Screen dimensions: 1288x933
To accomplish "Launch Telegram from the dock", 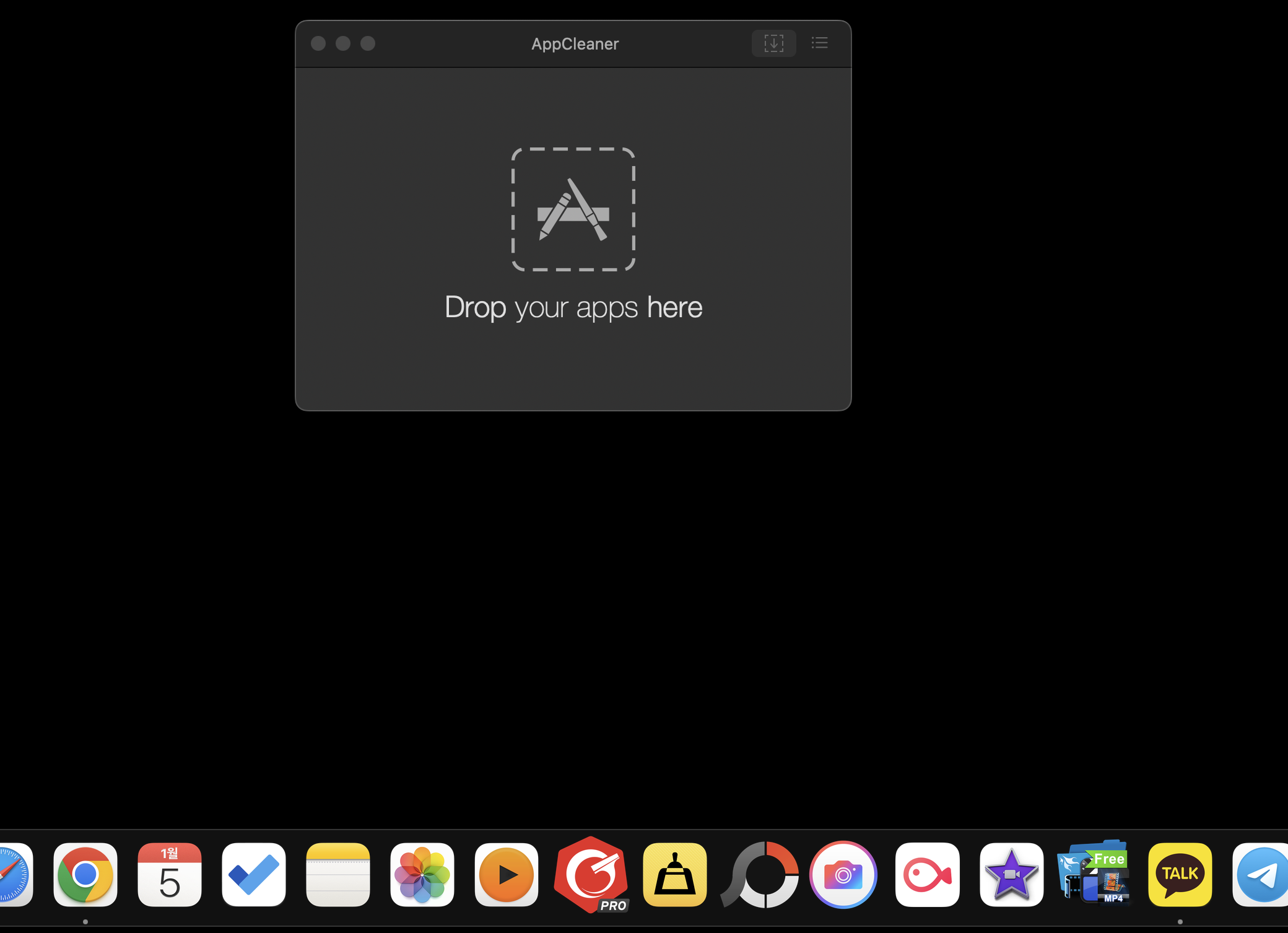I will 1261,875.
